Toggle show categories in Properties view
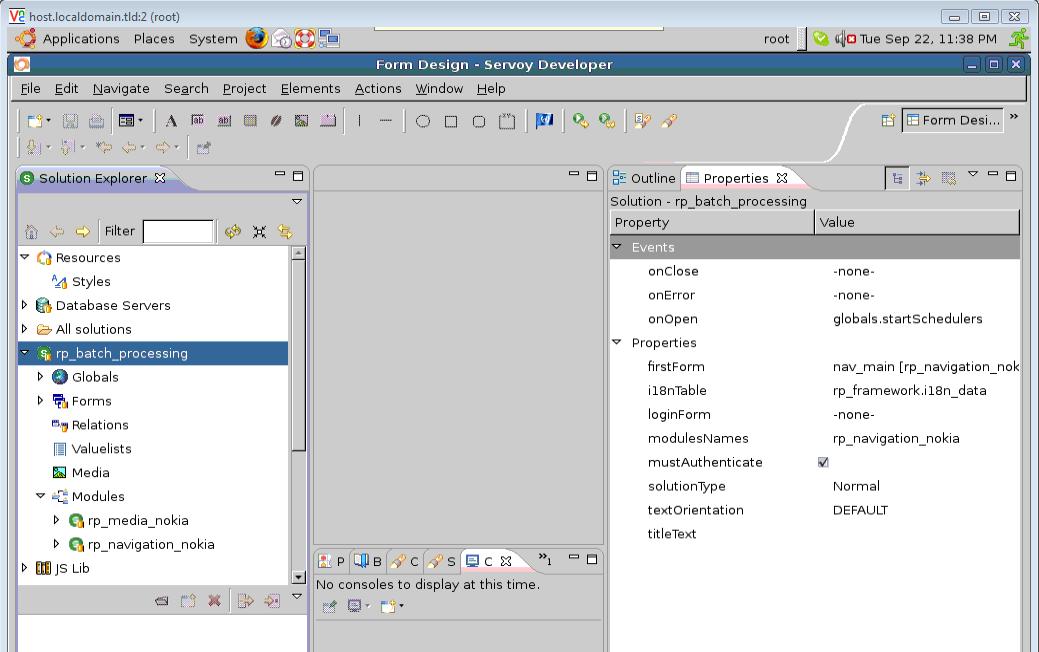 pyautogui.click(x=897, y=178)
